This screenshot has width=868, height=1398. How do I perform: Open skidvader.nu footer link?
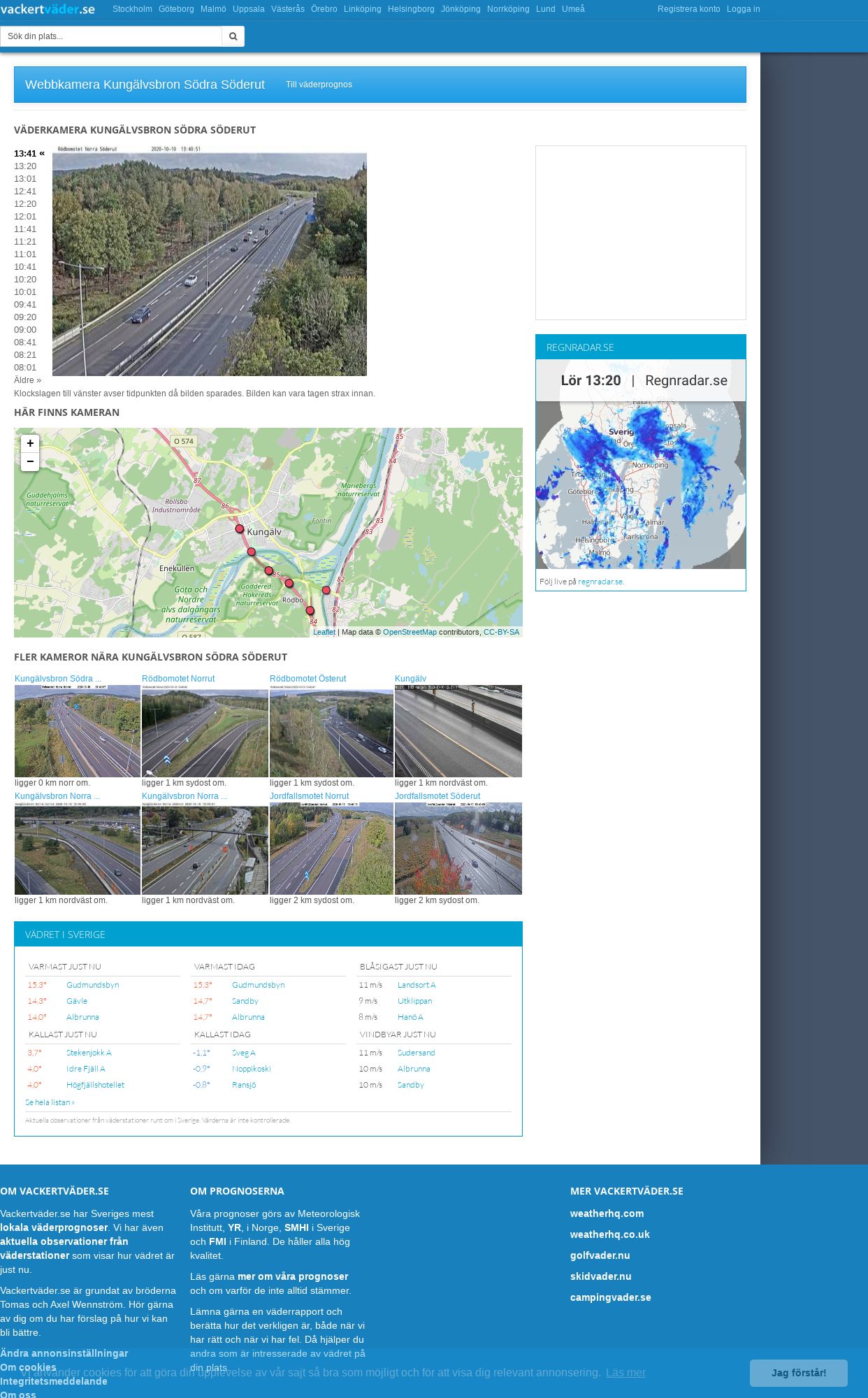[x=600, y=1276]
